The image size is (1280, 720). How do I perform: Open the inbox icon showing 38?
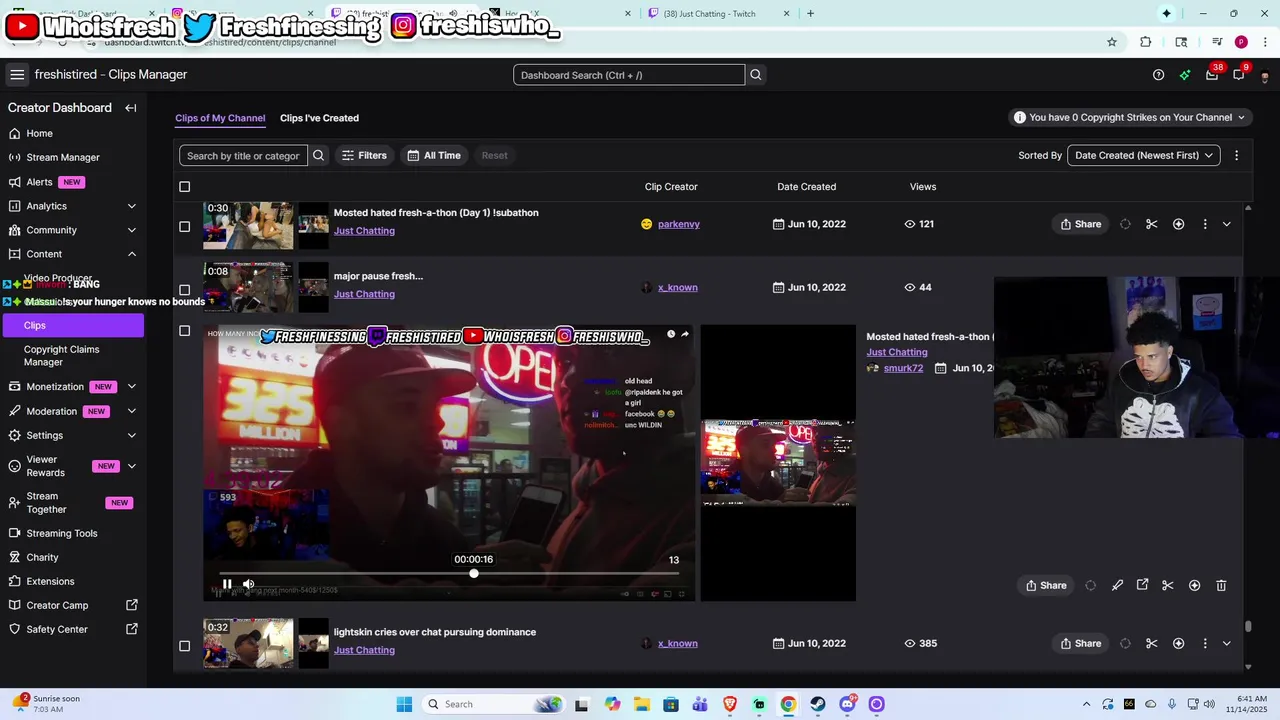coord(1212,75)
